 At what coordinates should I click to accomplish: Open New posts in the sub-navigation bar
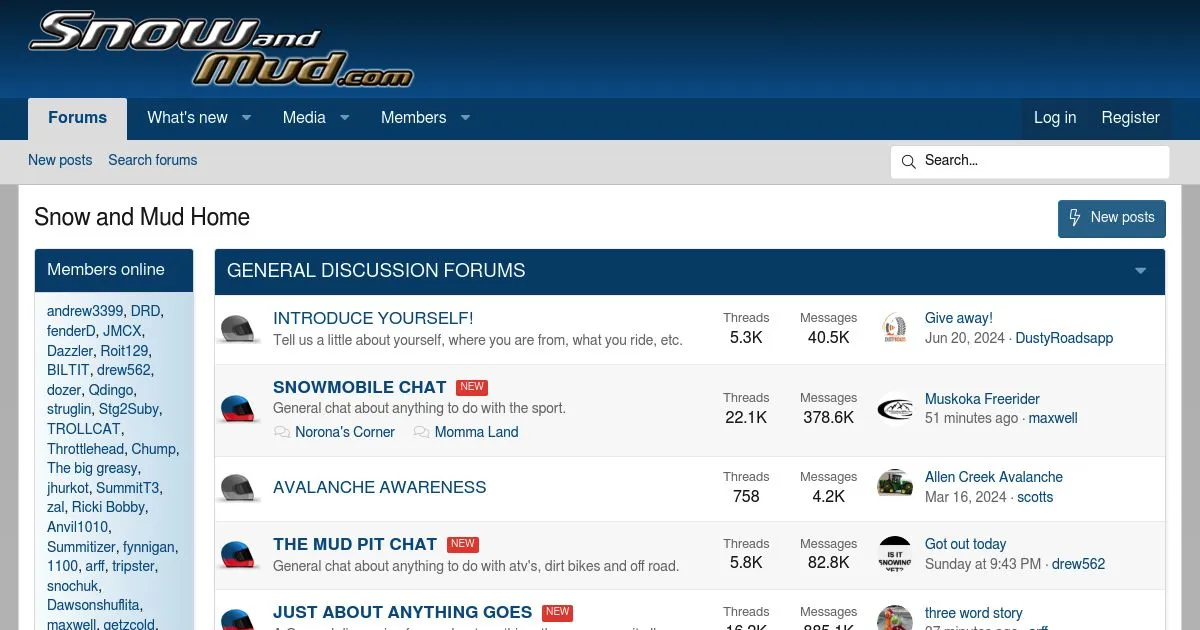coord(60,160)
